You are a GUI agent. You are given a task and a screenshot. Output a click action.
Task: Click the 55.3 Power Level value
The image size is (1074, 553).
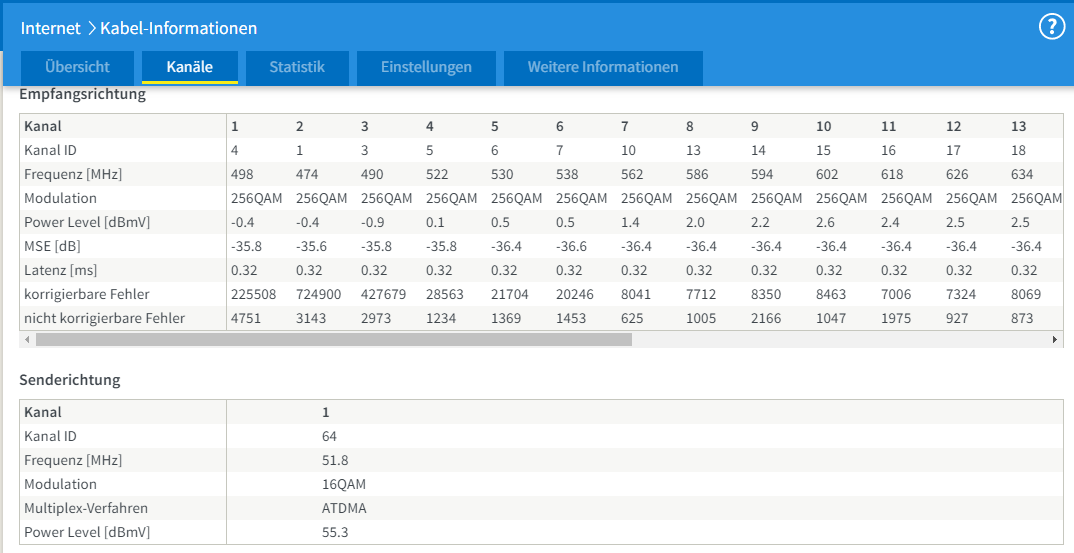pos(335,532)
